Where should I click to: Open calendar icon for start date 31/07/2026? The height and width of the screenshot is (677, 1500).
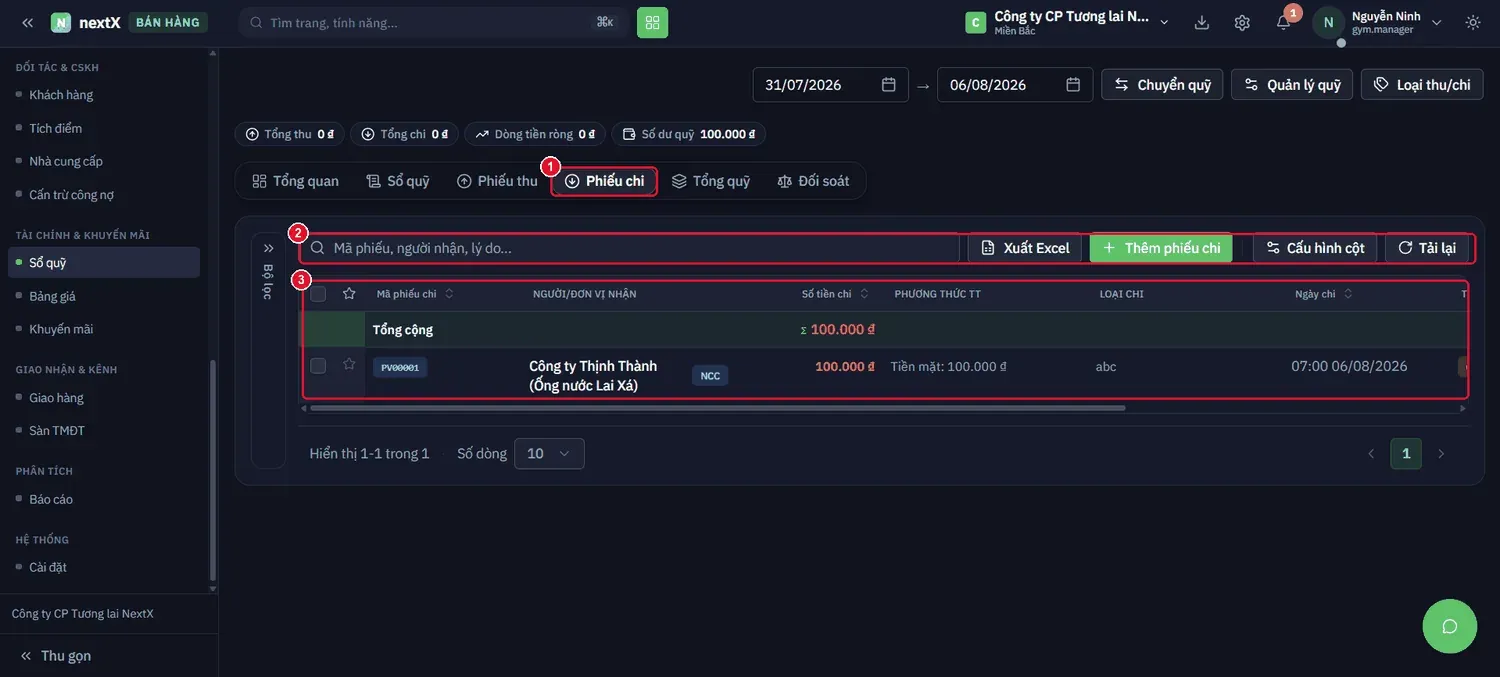point(888,85)
